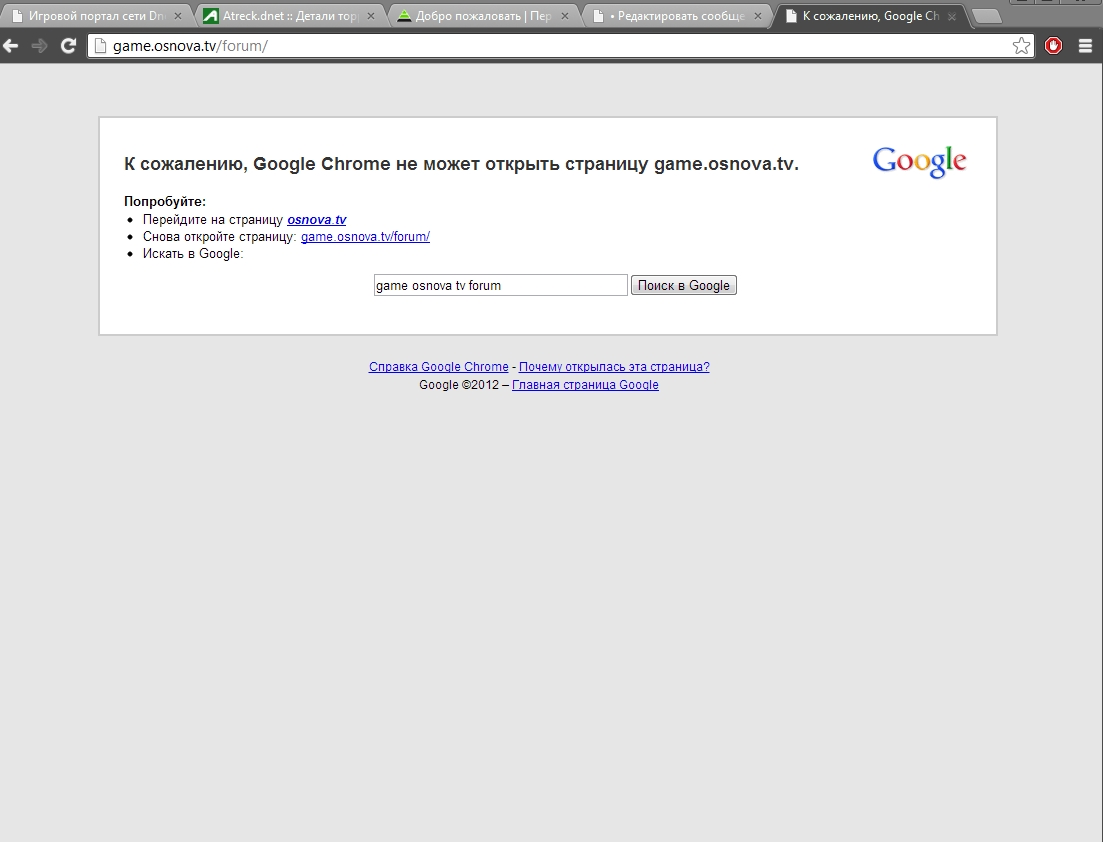This screenshot has height=842, width=1103.
Task: Close the 'Игровой портал сети' tab
Action: coord(178,17)
